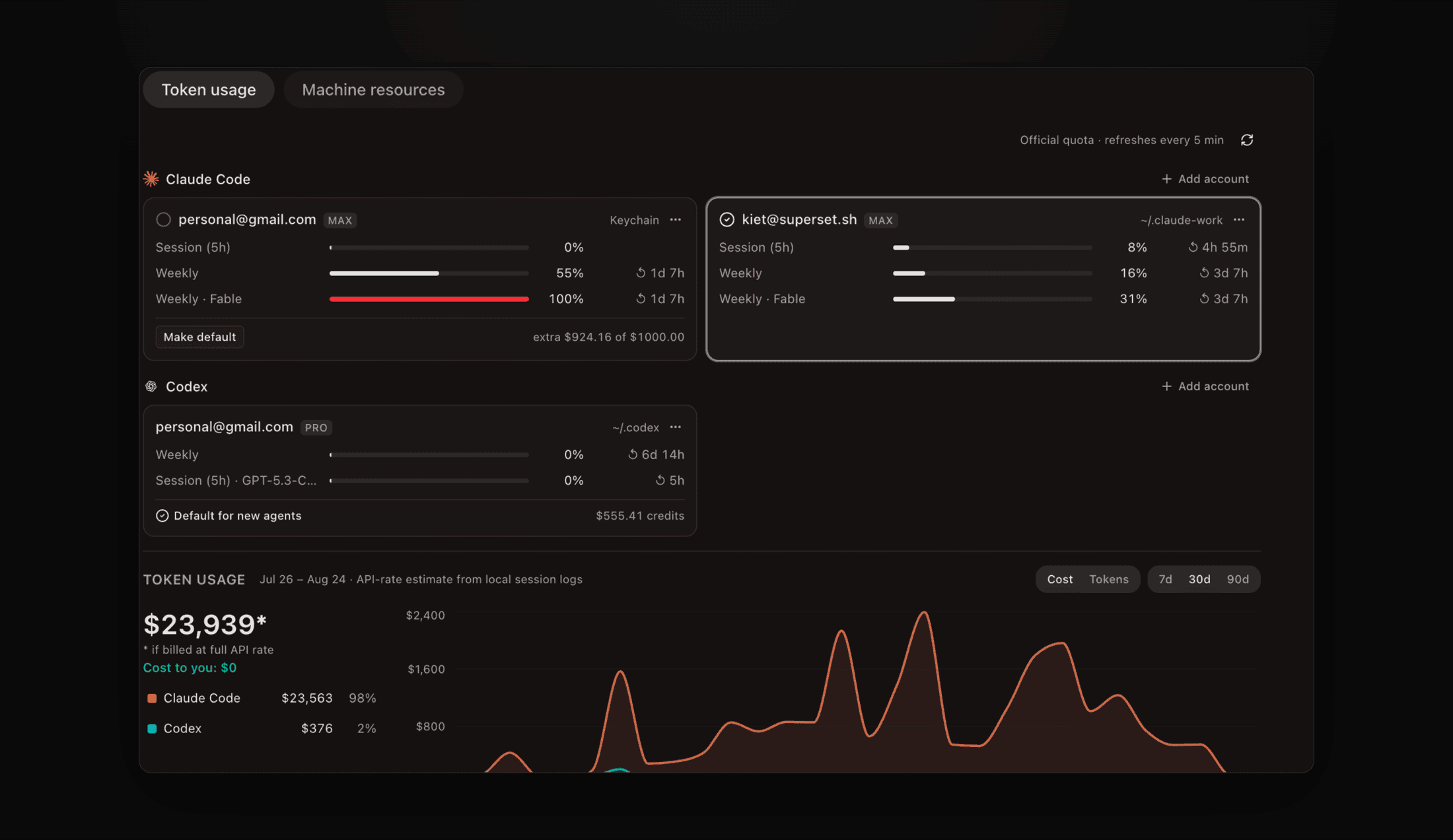Click the personal@gmail.com Weekly 55% progress bar
The image size is (1453, 840).
tap(429, 273)
